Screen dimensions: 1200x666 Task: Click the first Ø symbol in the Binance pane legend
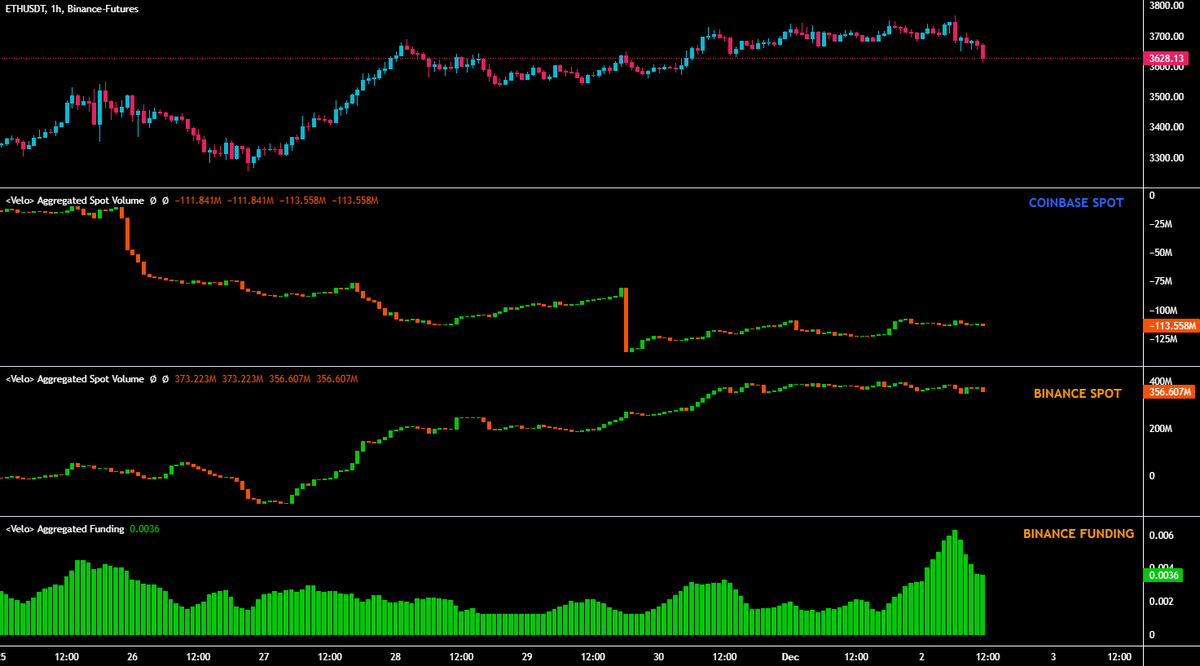[153, 379]
